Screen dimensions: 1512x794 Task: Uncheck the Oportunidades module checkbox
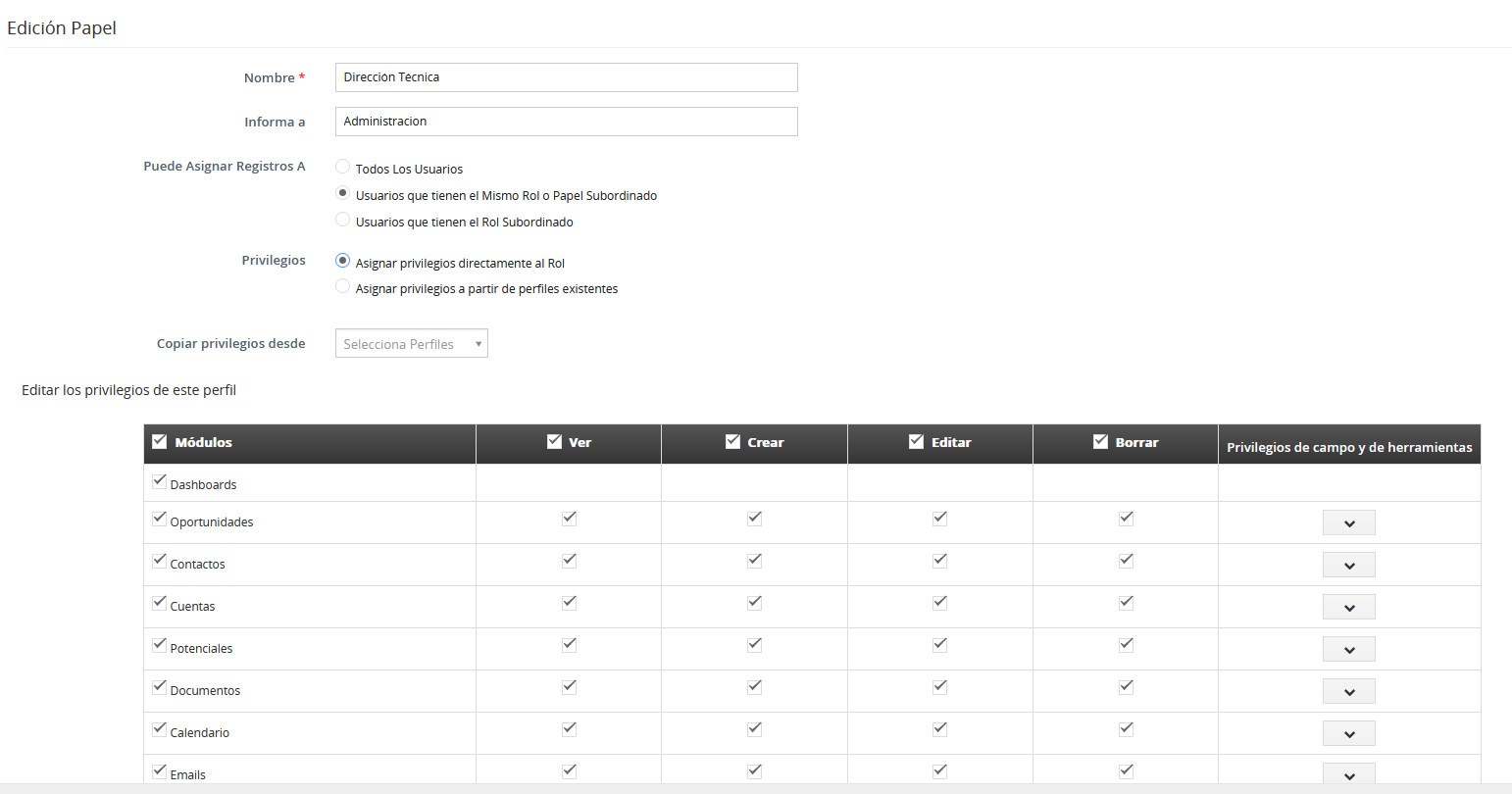pos(159,519)
